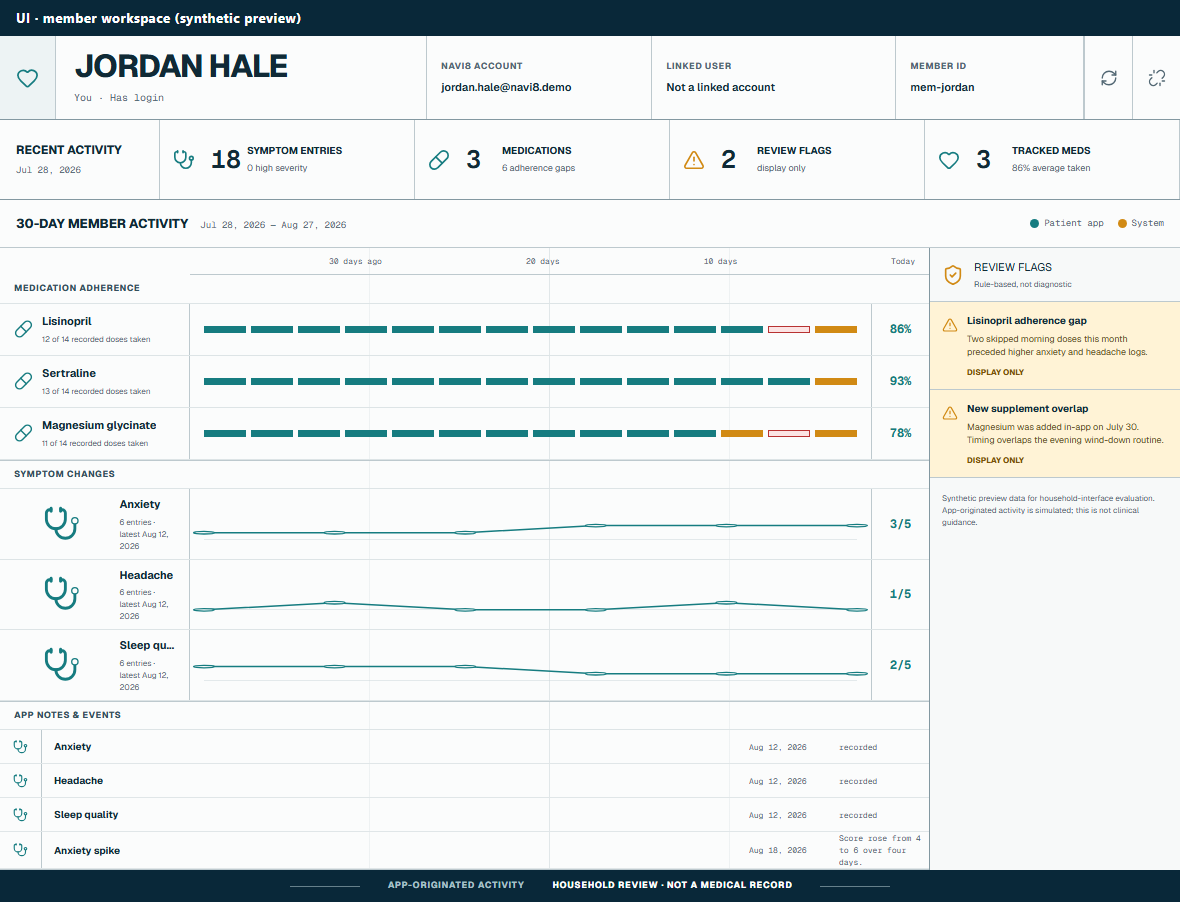Click the last point on Sleep quality trend line
The height and width of the screenshot is (902, 1180).
tap(856, 673)
